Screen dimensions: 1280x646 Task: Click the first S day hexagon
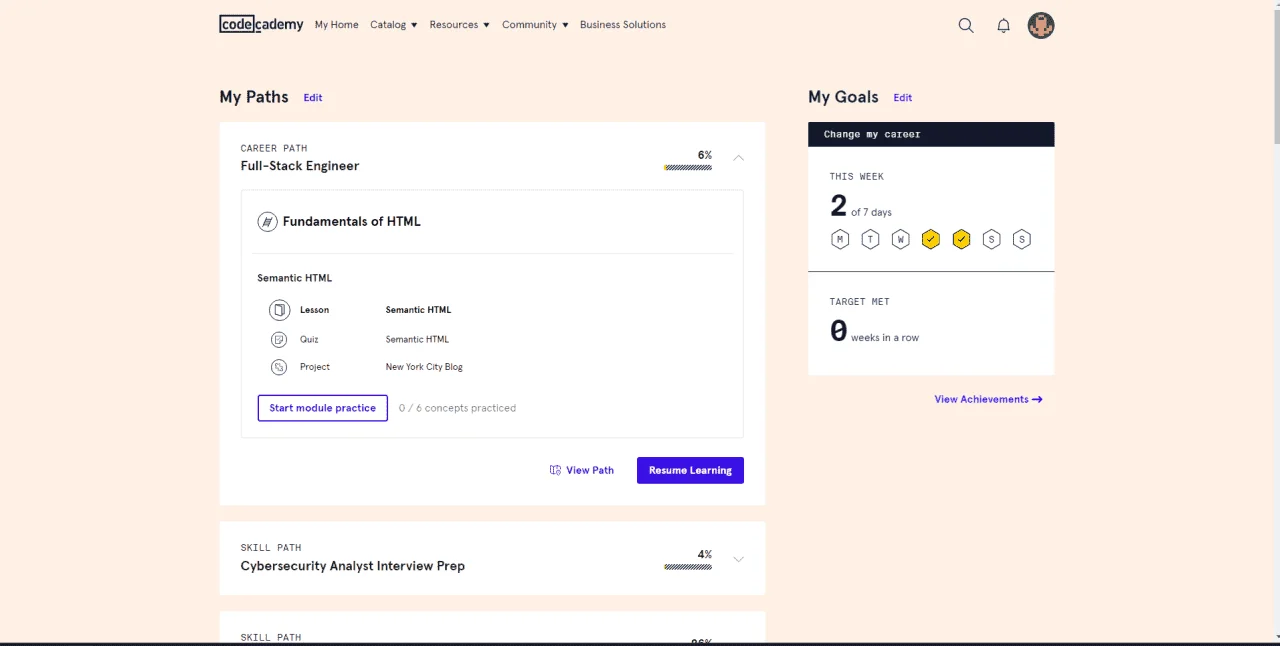point(991,239)
